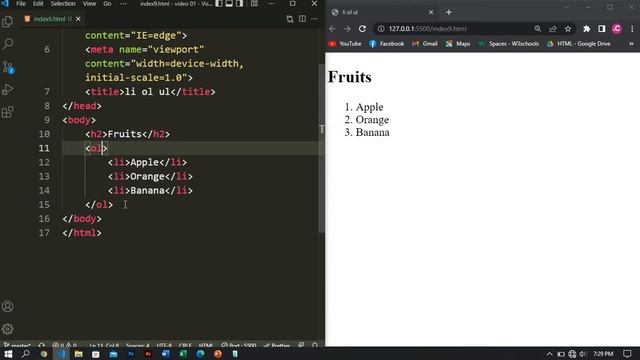Open the YouTube bookmark
This screenshot has height=360, width=640.
coord(345,44)
